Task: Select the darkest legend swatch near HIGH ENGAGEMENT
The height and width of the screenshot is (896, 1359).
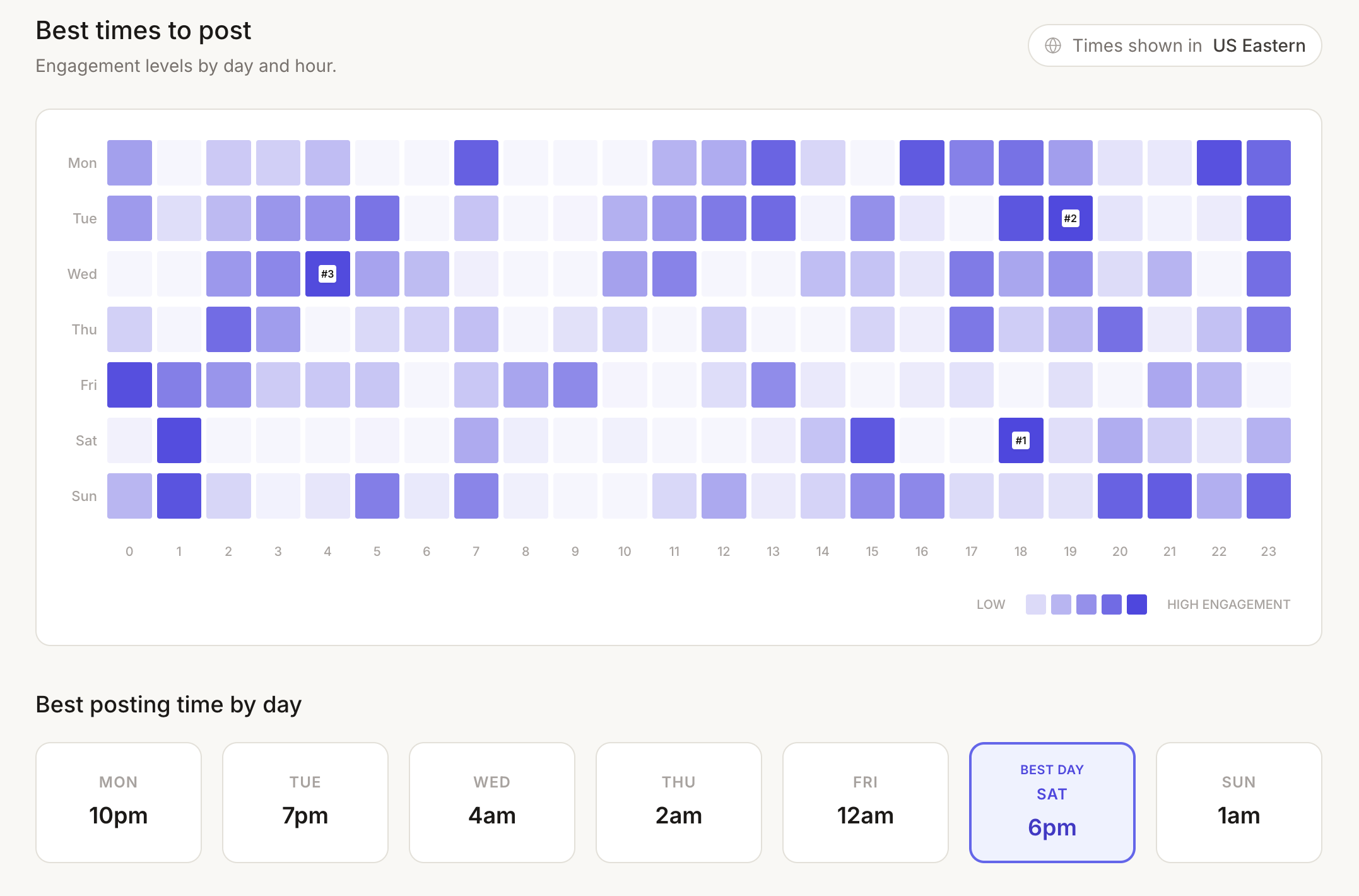Action: coord(1136,604)
